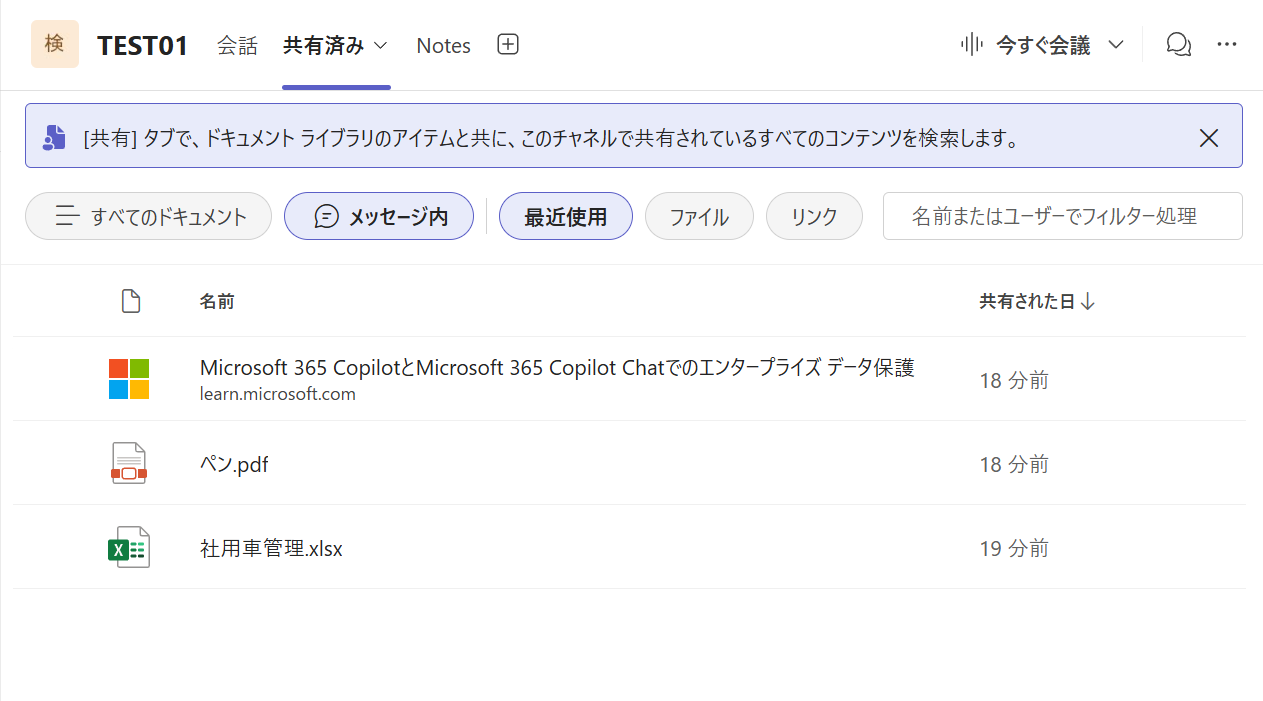
Task: Expand the 共有済み tab chevron
Action: pyautogui.click(x=381, y=46)
